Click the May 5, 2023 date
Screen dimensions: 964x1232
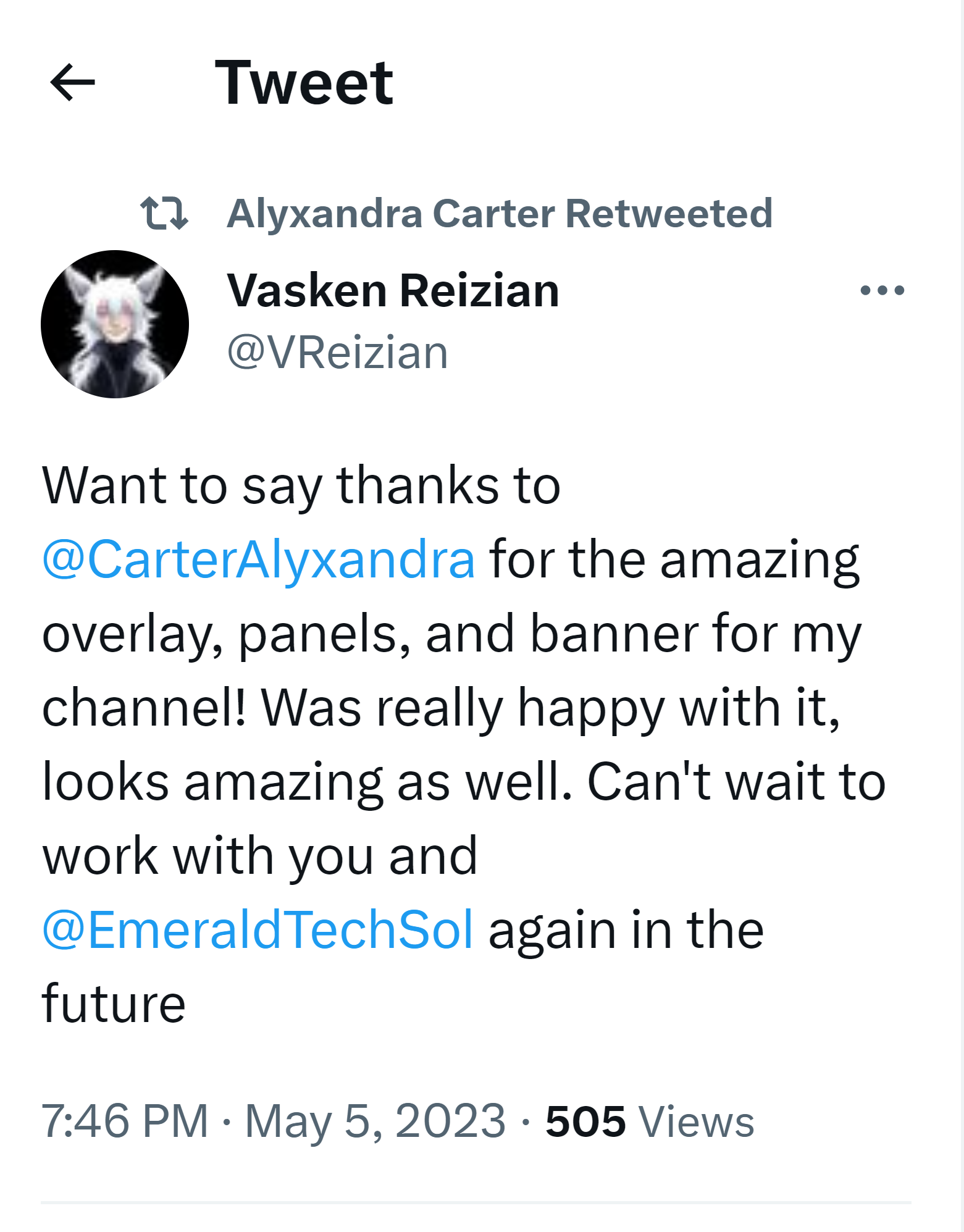point(375,1121)
